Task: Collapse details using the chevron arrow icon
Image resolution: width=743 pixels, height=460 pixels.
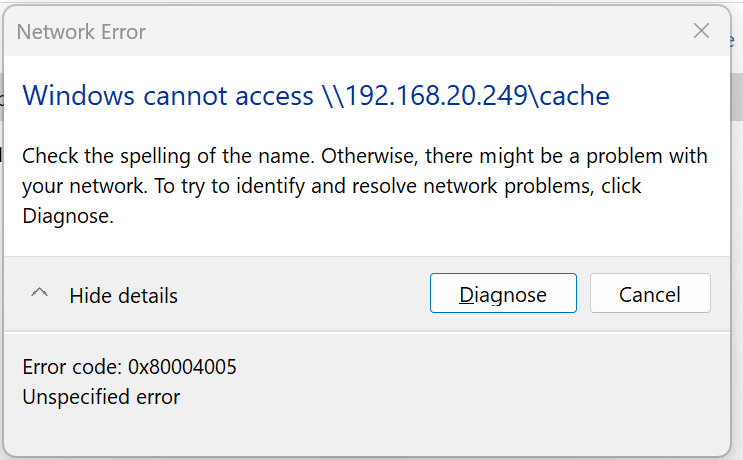Action: click(39, 293)
